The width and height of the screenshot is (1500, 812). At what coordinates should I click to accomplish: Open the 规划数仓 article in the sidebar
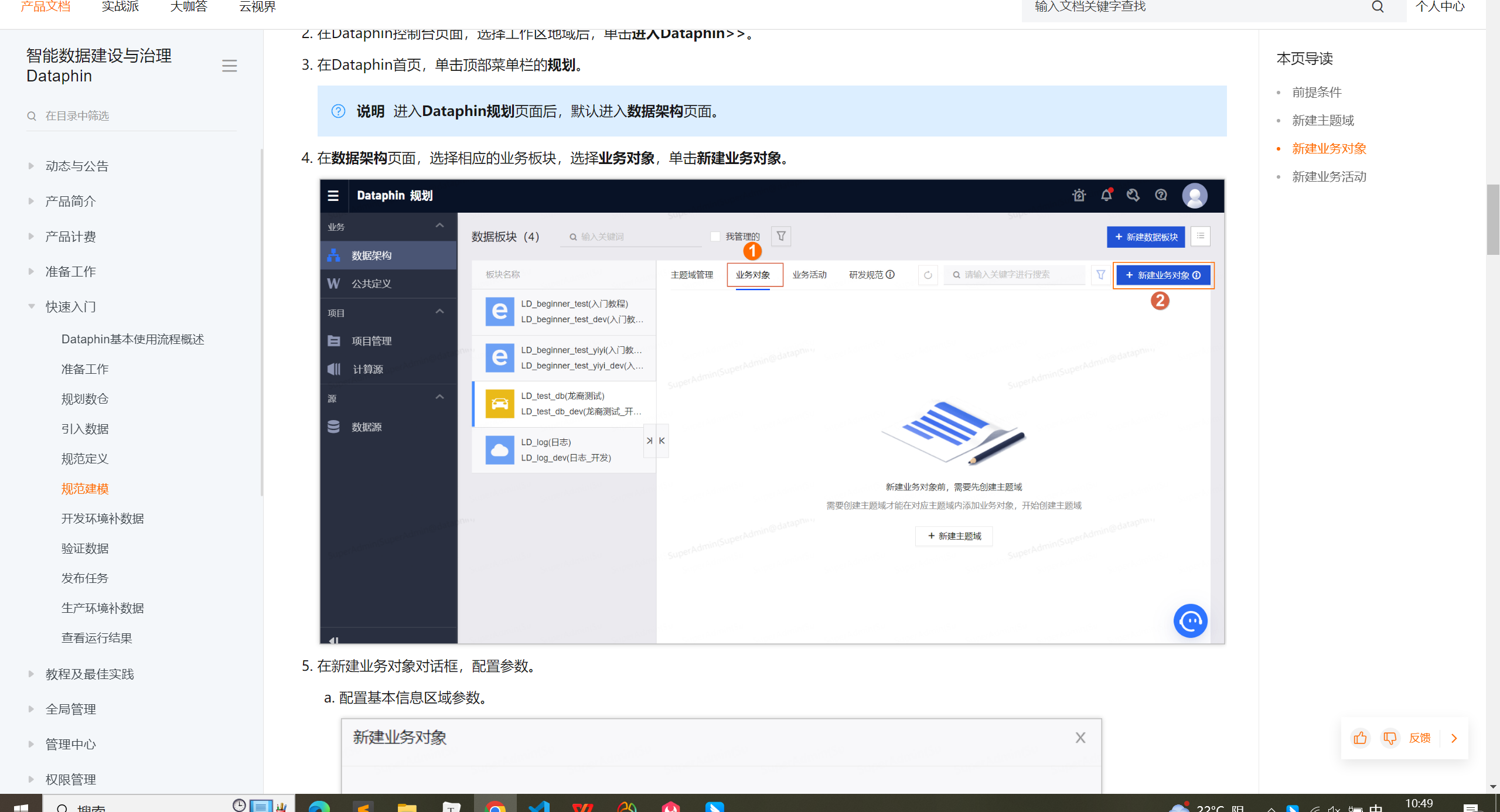(x=85, y=399)
